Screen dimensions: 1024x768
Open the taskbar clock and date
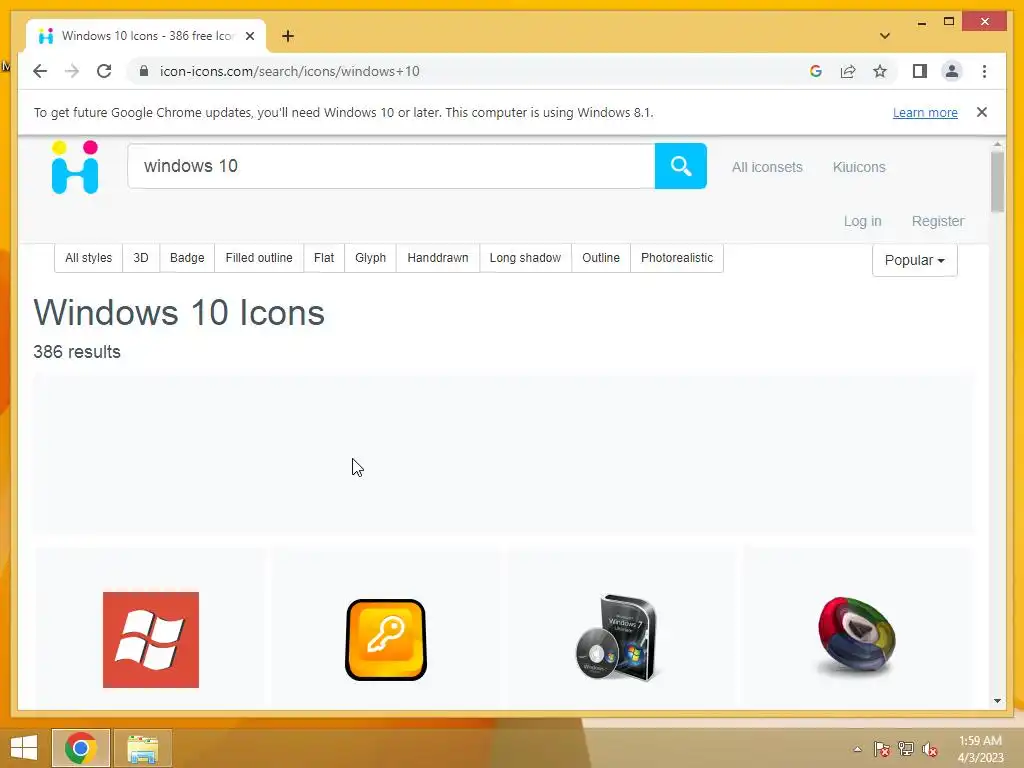pos(980,749)
